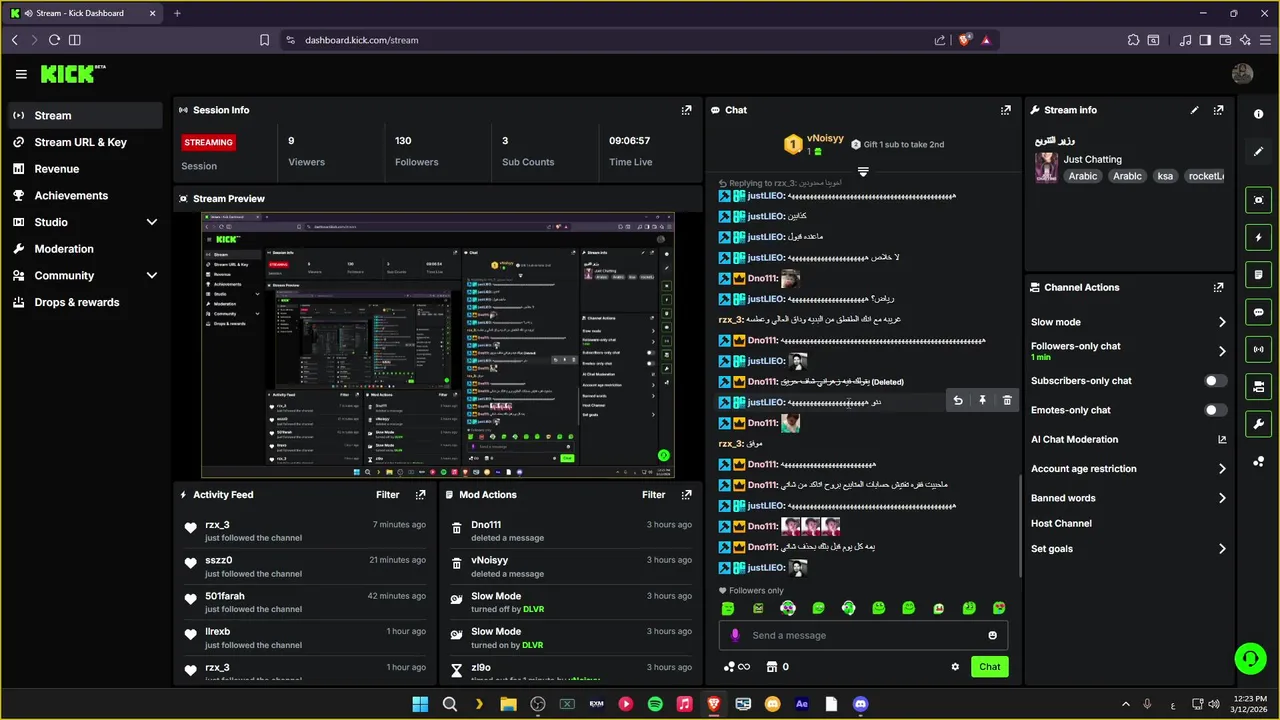Click the Send a message field

863,635
